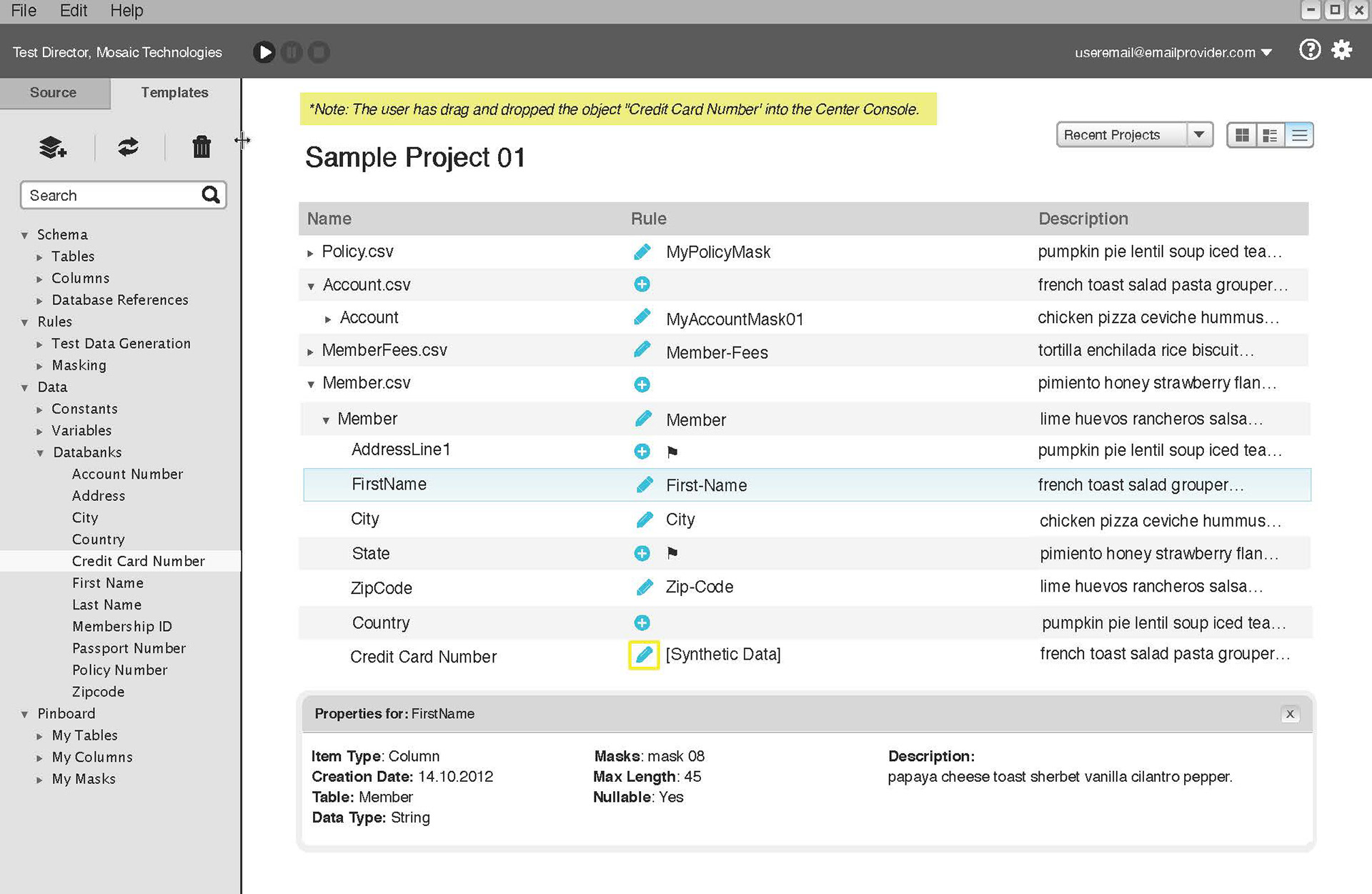Switch to the Source tab
Viewport: 1372px width, 894px height.
point(54,93)
